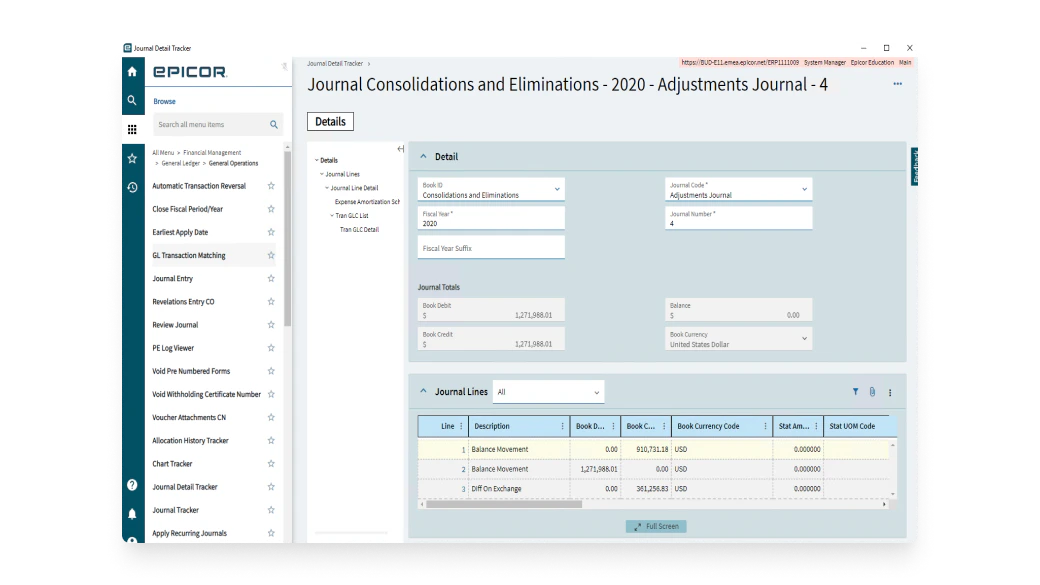
Task: Click 1,271,988.01 cell in line 2
Action: [598, 469]
